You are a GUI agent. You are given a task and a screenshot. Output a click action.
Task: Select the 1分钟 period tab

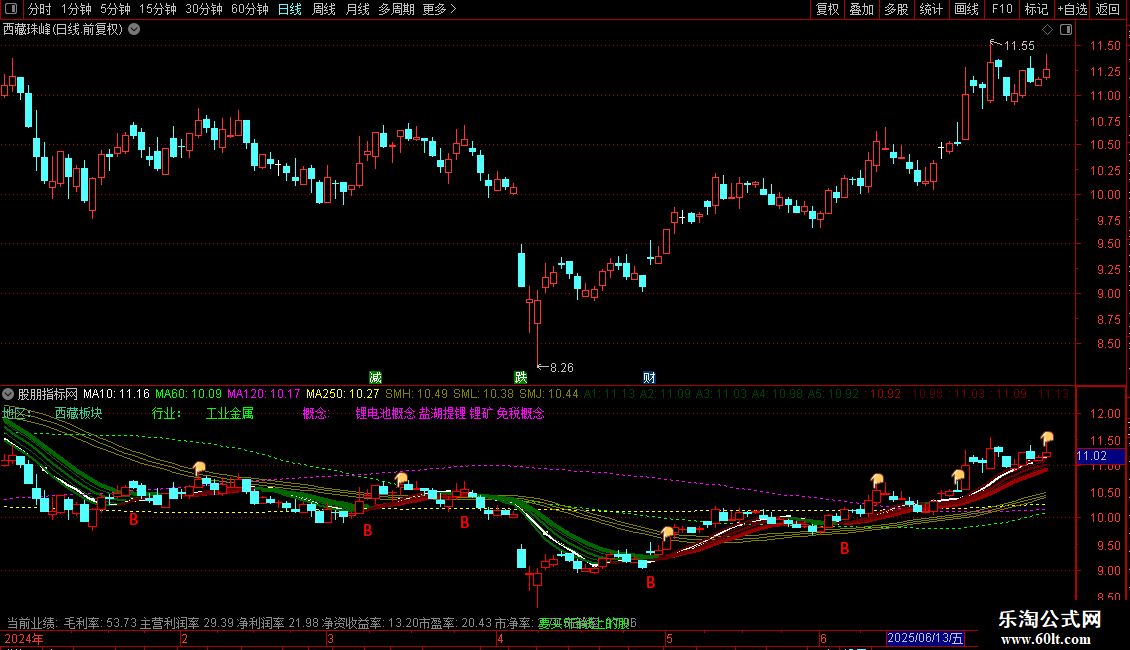[x=76, y=9]
